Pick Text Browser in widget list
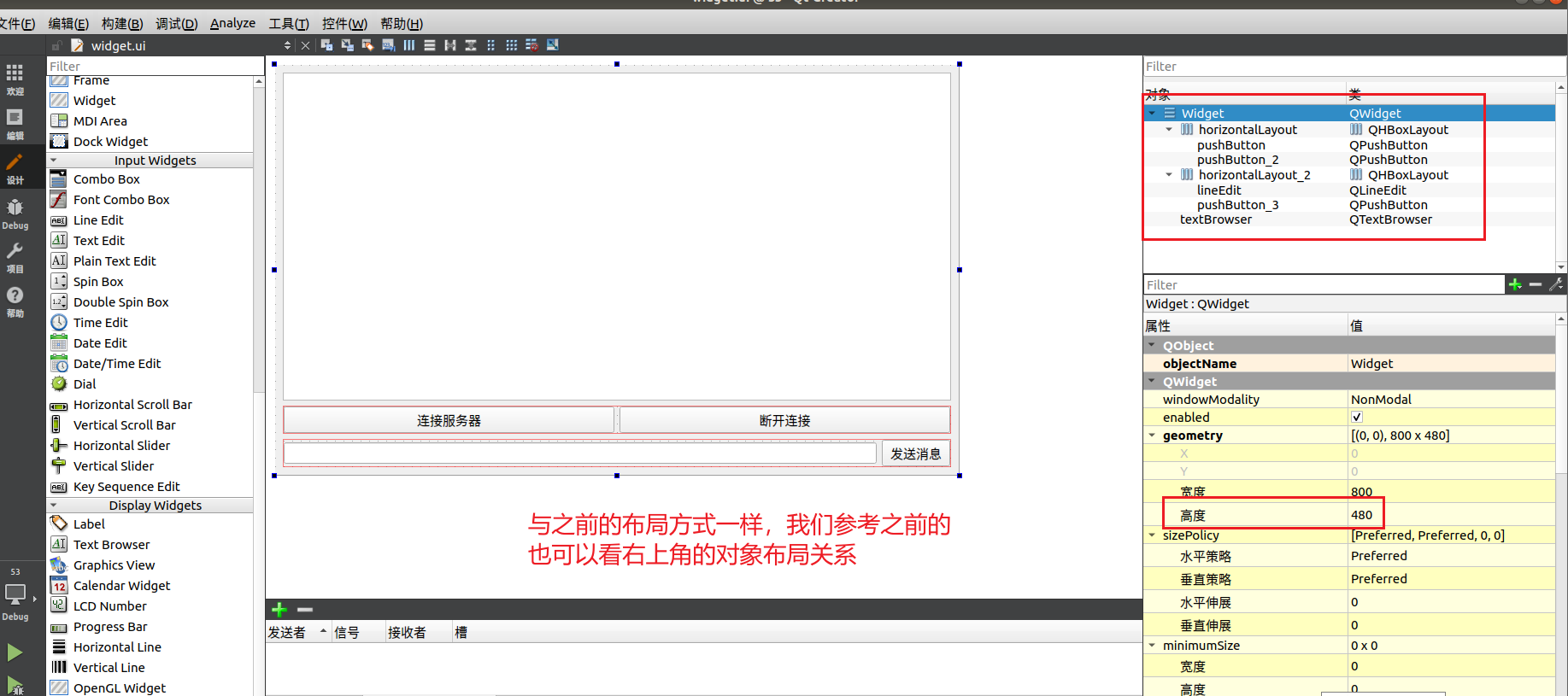 coord(111,545)
